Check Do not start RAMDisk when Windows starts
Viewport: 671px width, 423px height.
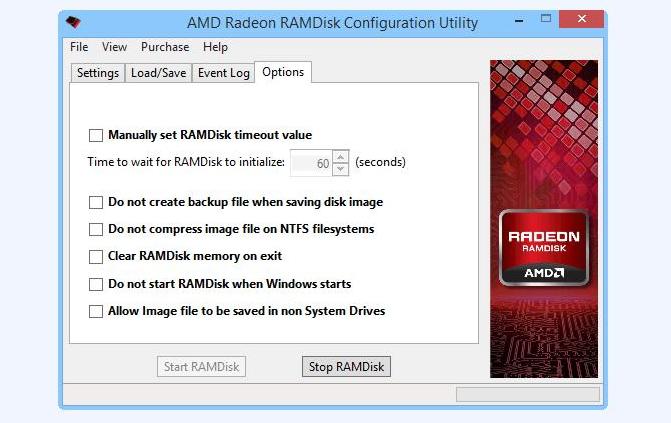pyautogui.click(x=96, y=284)
